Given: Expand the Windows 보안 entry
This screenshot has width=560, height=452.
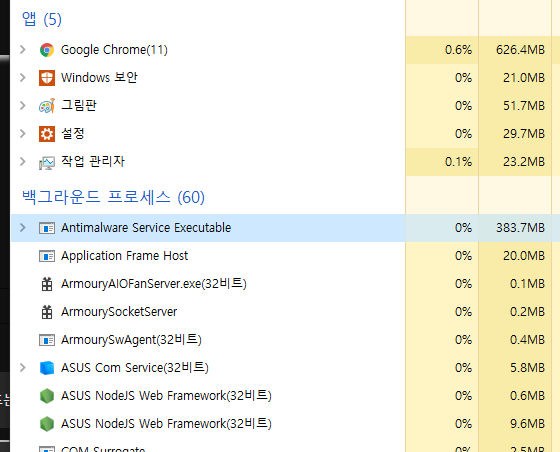Looking at the screenshot, I should click(x=23, y=77).
